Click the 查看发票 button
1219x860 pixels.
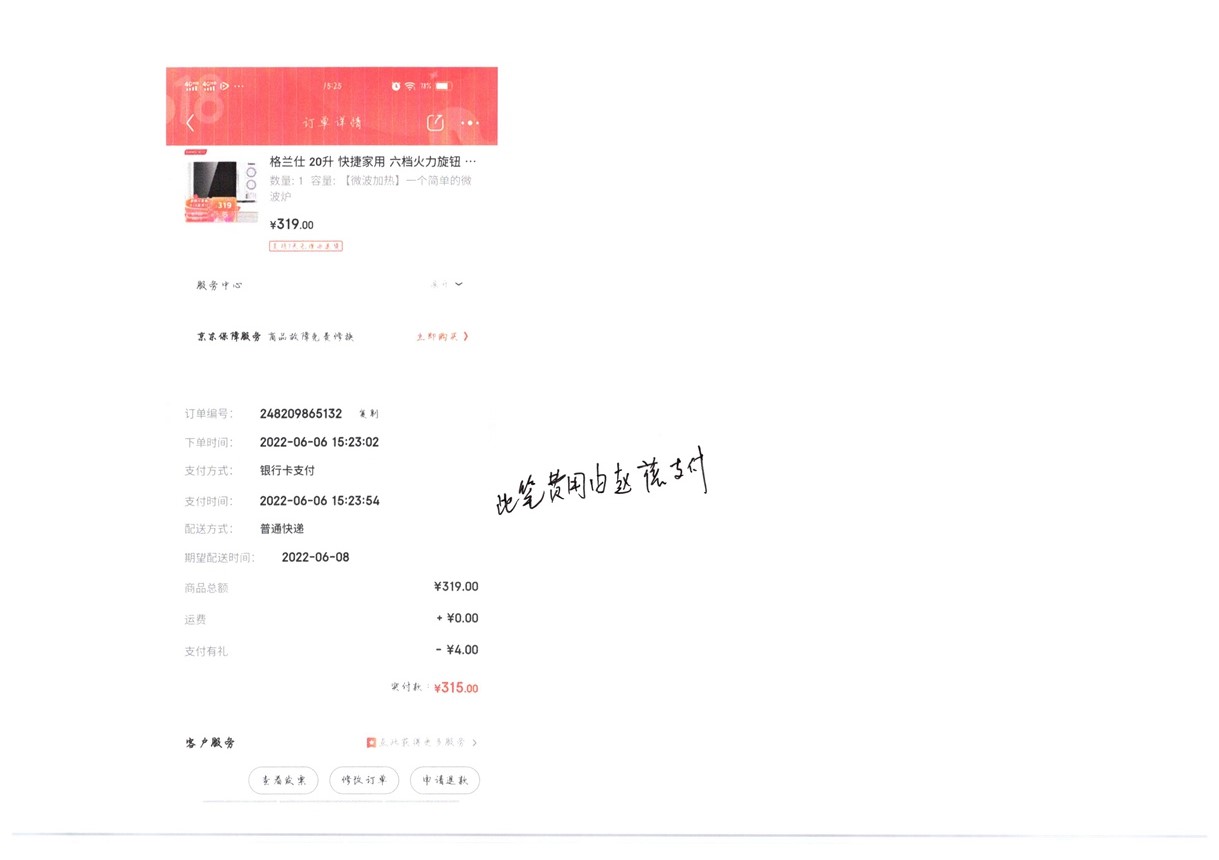click(x=283, y=781)
